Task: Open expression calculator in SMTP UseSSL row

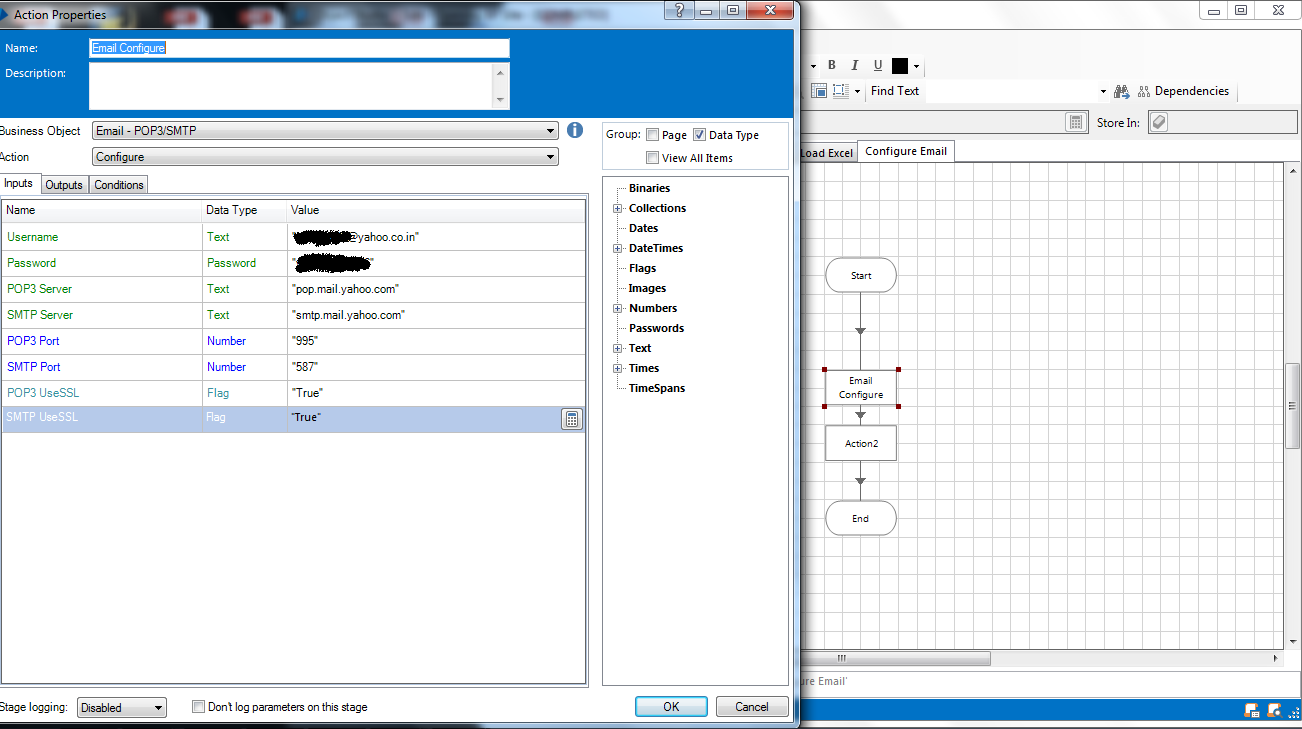Action: tap(572, 419)
